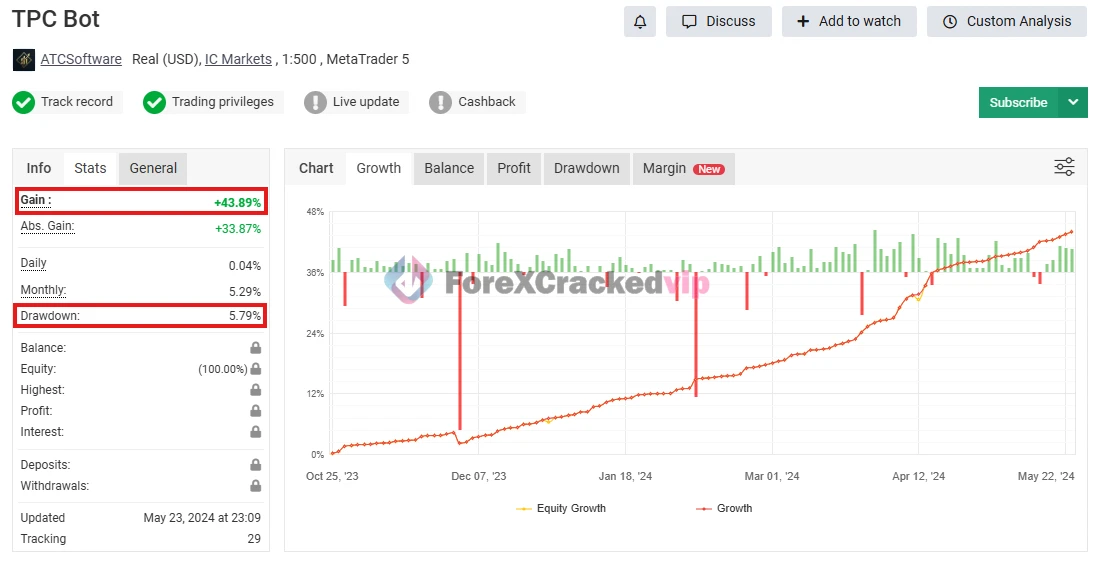This screenshot has height=562, width=1095.
Task: Click the Dec 07, '23 axis date label
Action: [x=479, y=476]
